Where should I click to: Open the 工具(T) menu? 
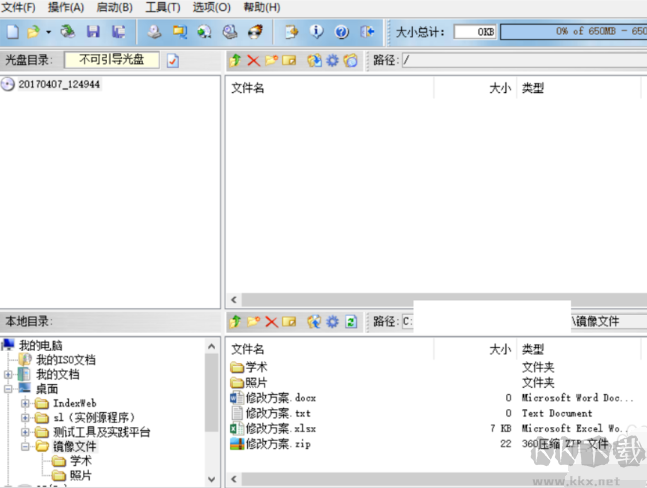(162, 7)
